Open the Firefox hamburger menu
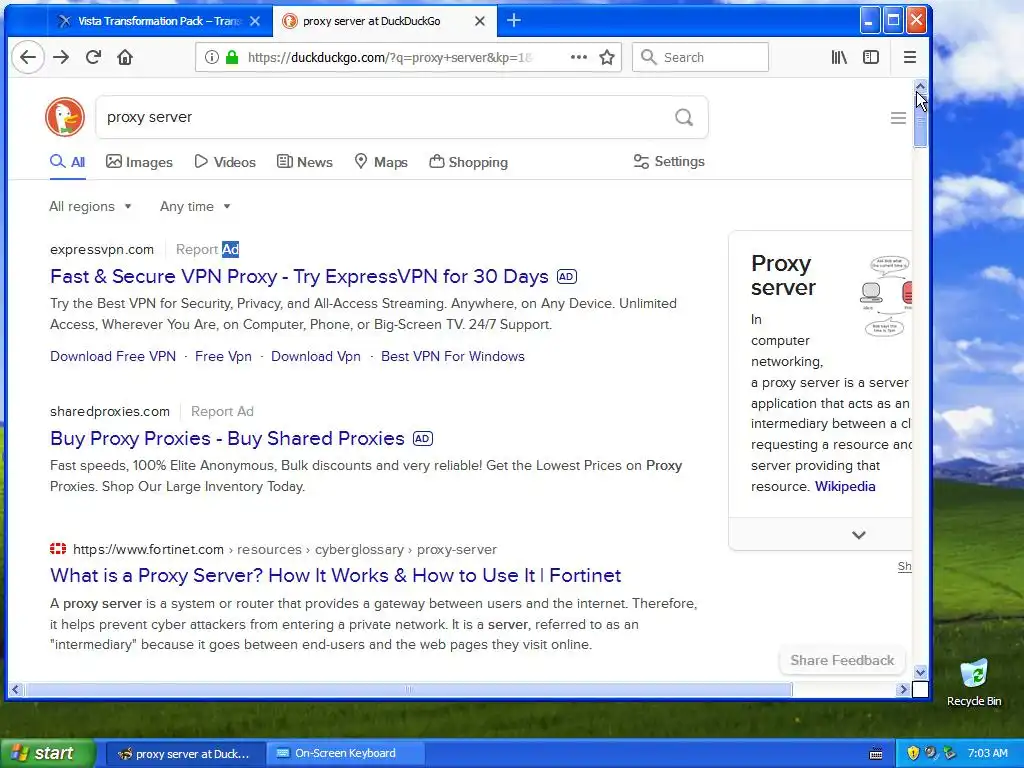The height and width of the screenshot is (768, 1024). point(910,57)
